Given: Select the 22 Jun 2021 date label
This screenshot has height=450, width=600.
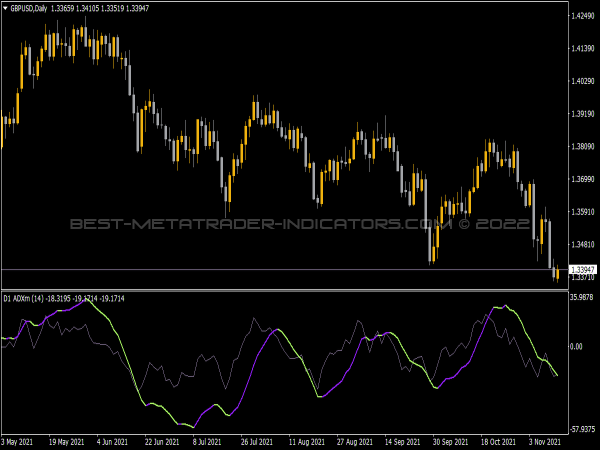Looking at the screenshot, I should 162,442.
